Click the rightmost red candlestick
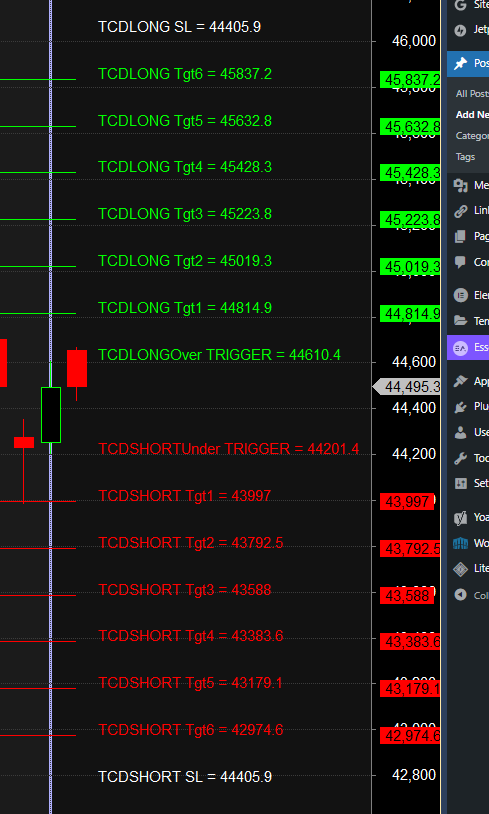The width and height of the screenshot is (489, 814). (x=77, y=368)
